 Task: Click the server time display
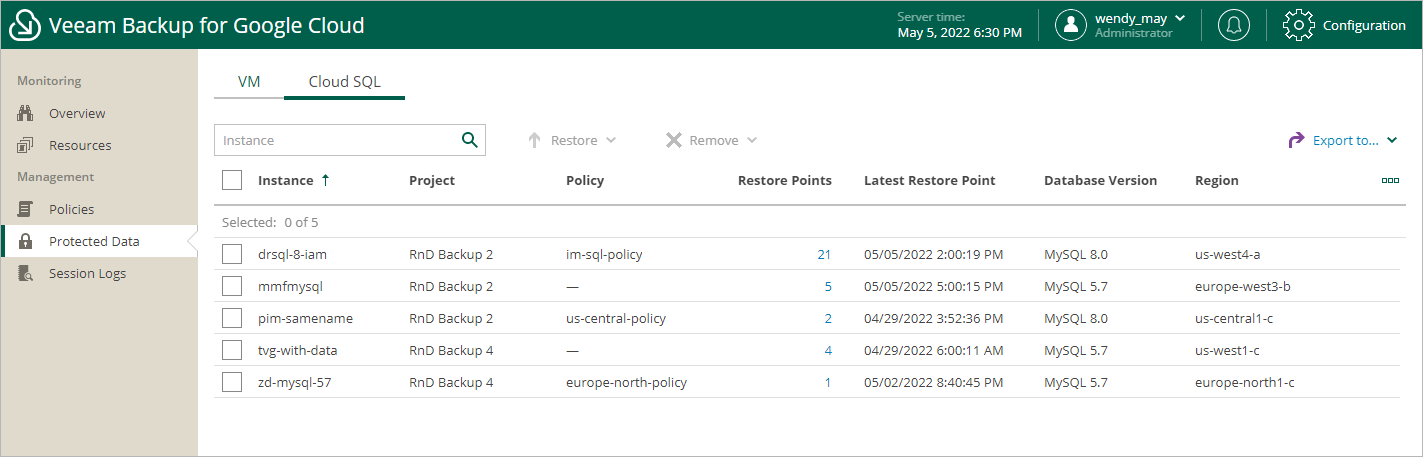pyautogui.click(x=960, y=25)
